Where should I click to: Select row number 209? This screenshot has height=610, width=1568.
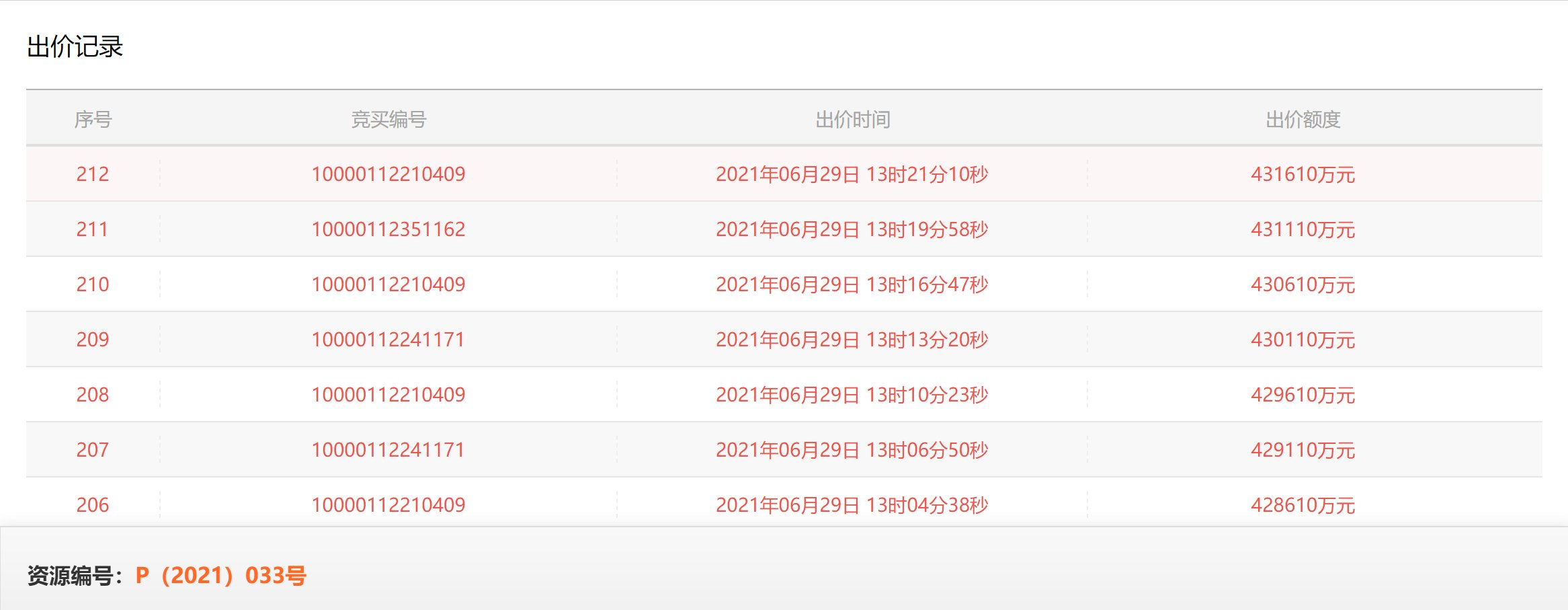point(93,340)
